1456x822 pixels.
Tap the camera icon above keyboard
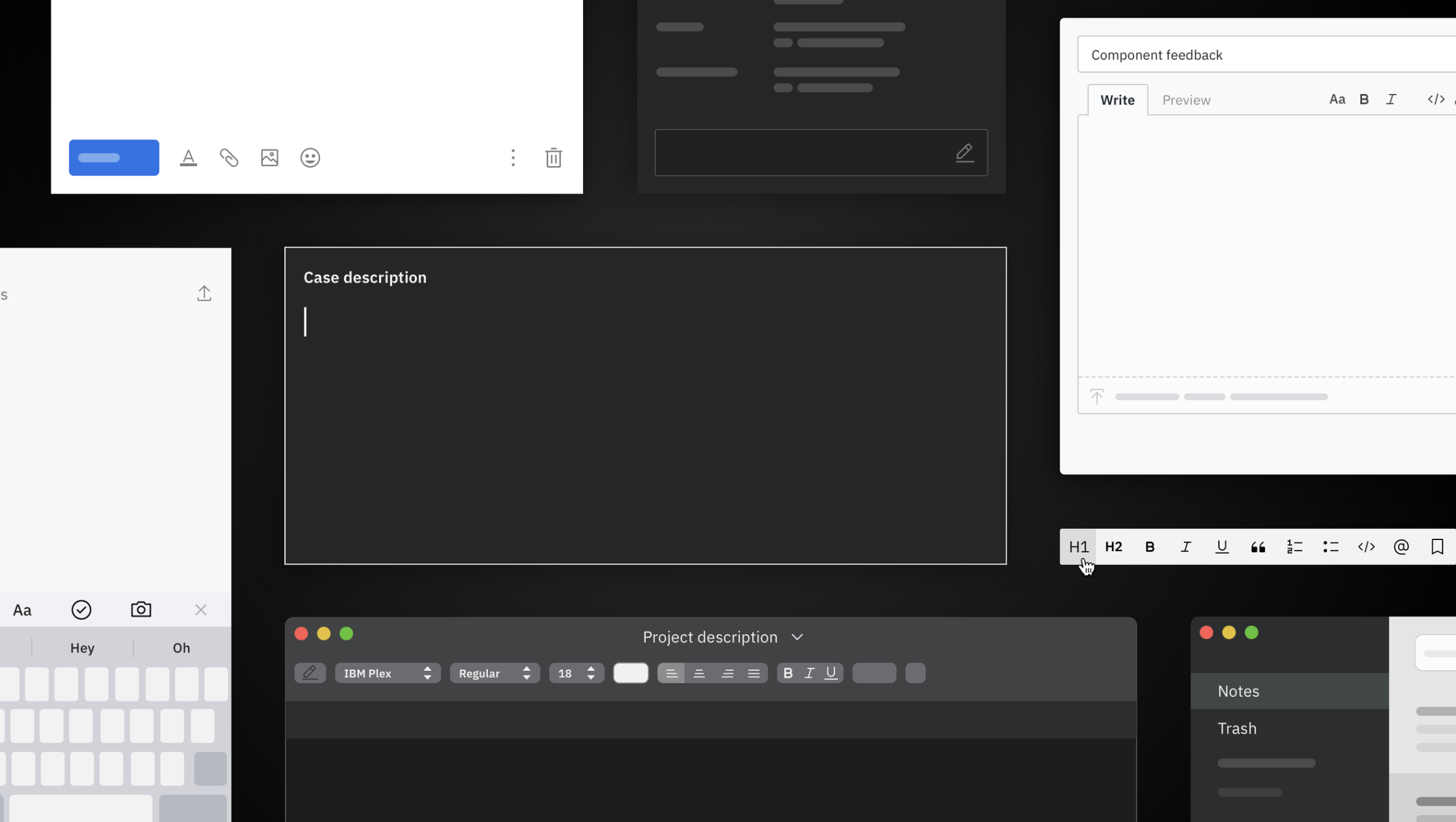point(141,609)
